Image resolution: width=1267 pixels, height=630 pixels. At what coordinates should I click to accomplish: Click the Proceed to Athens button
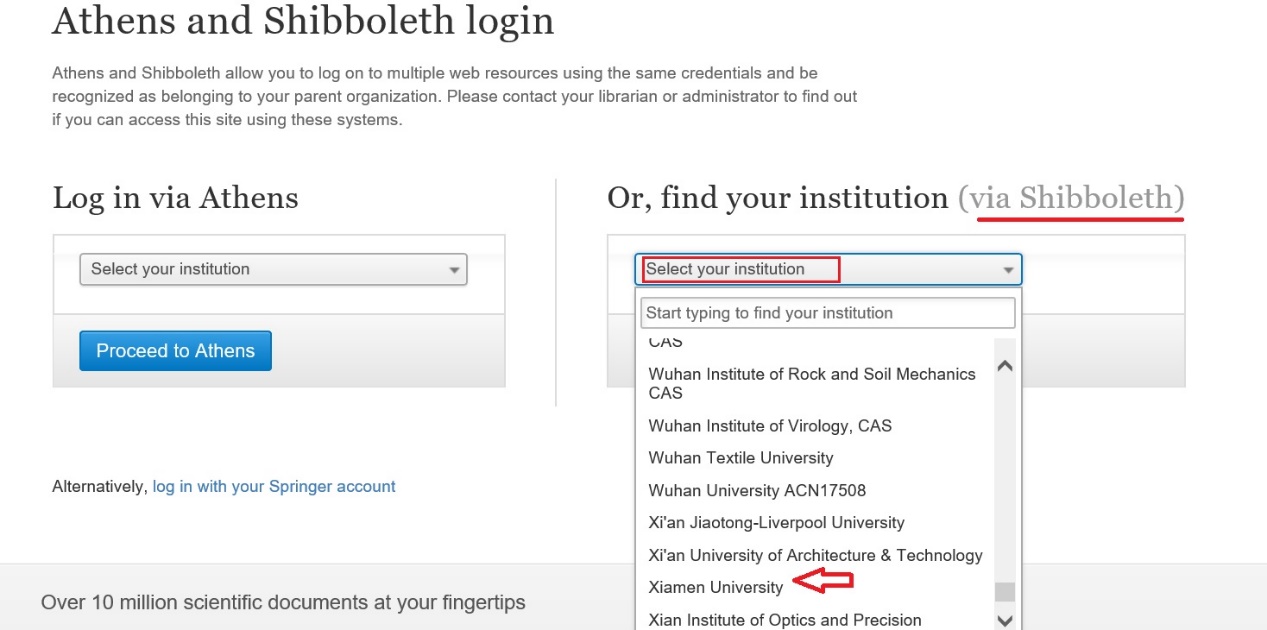click(175, 351)
